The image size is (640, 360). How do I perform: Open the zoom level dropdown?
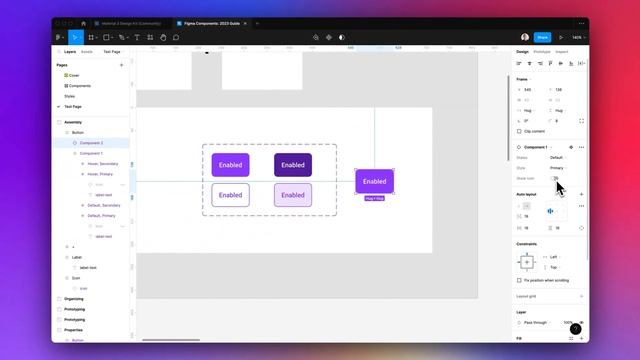point(578,37)
